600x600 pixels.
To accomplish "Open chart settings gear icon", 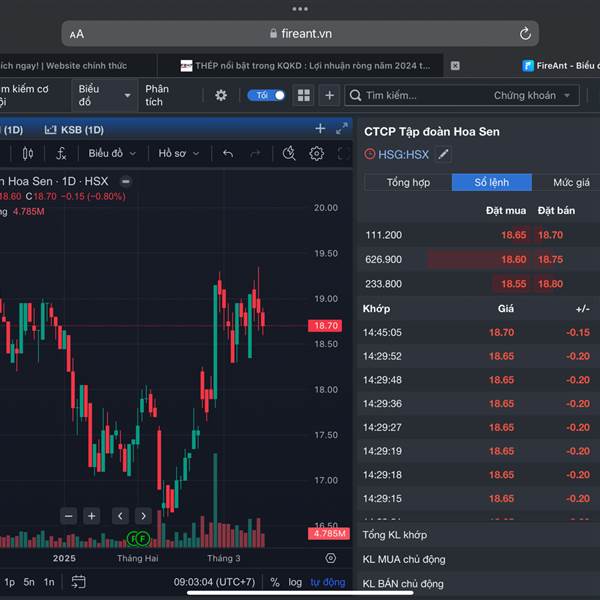I will click(316, 154).
